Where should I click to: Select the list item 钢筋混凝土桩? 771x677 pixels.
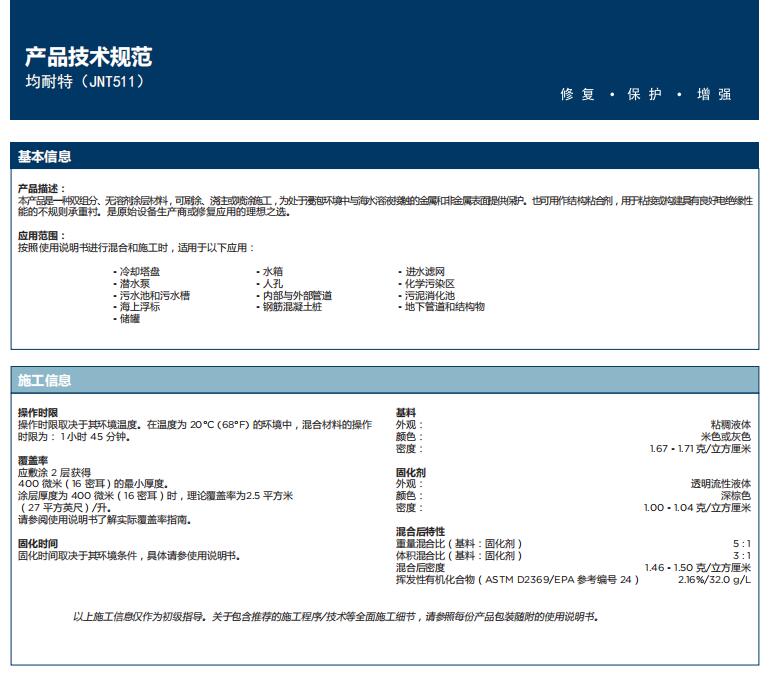pyautogui.click(x=292, y=306)
